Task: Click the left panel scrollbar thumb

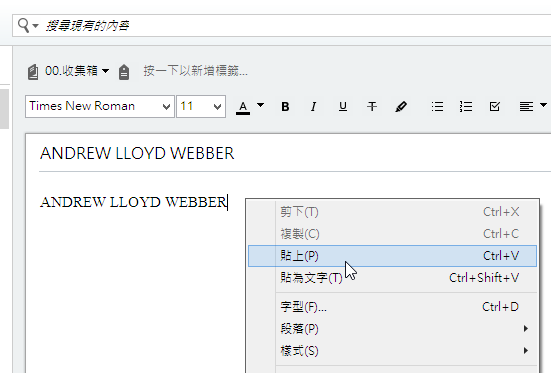Action: (4, 109)
